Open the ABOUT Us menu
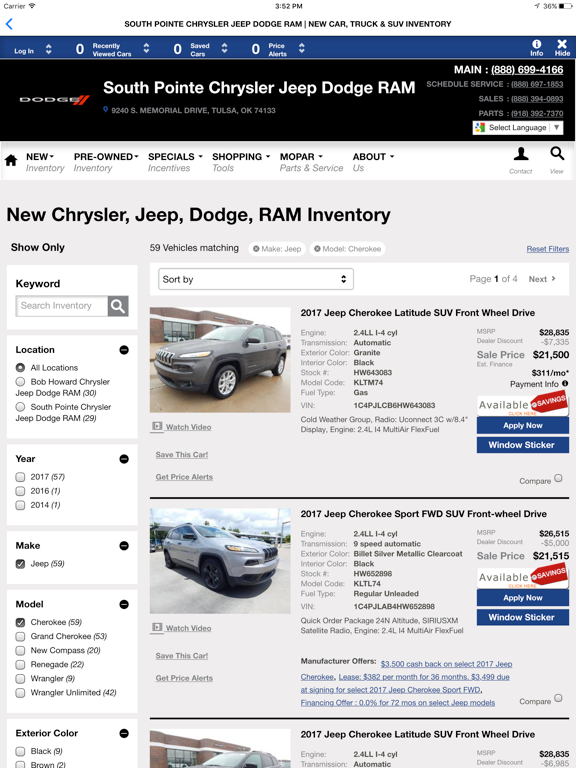The image size is (576, 768). [x=373, y=162]
